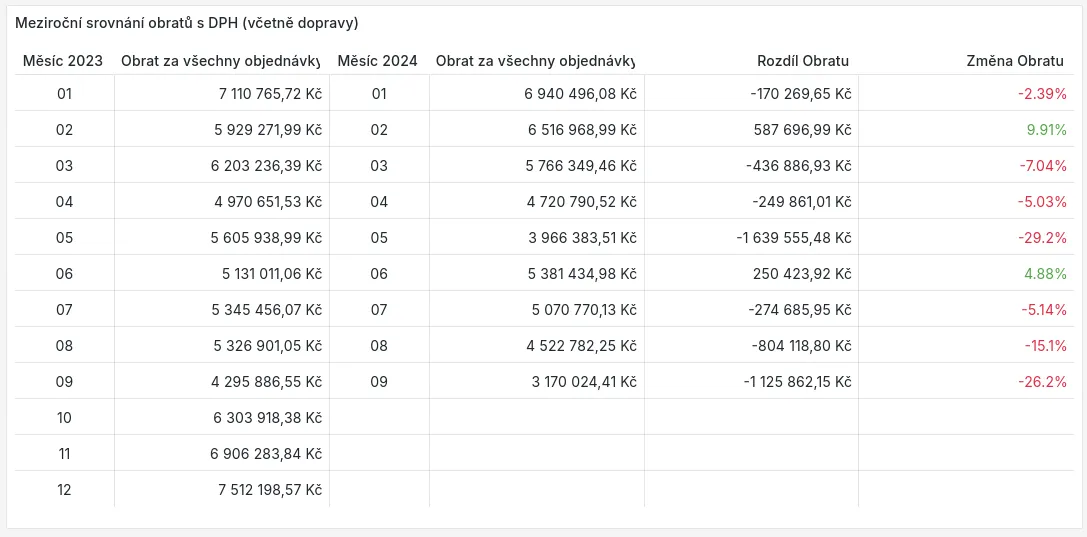This screenshot has width=1087, height=537.
Task: Click the -29.2% change value
Action: point(1042,238)
